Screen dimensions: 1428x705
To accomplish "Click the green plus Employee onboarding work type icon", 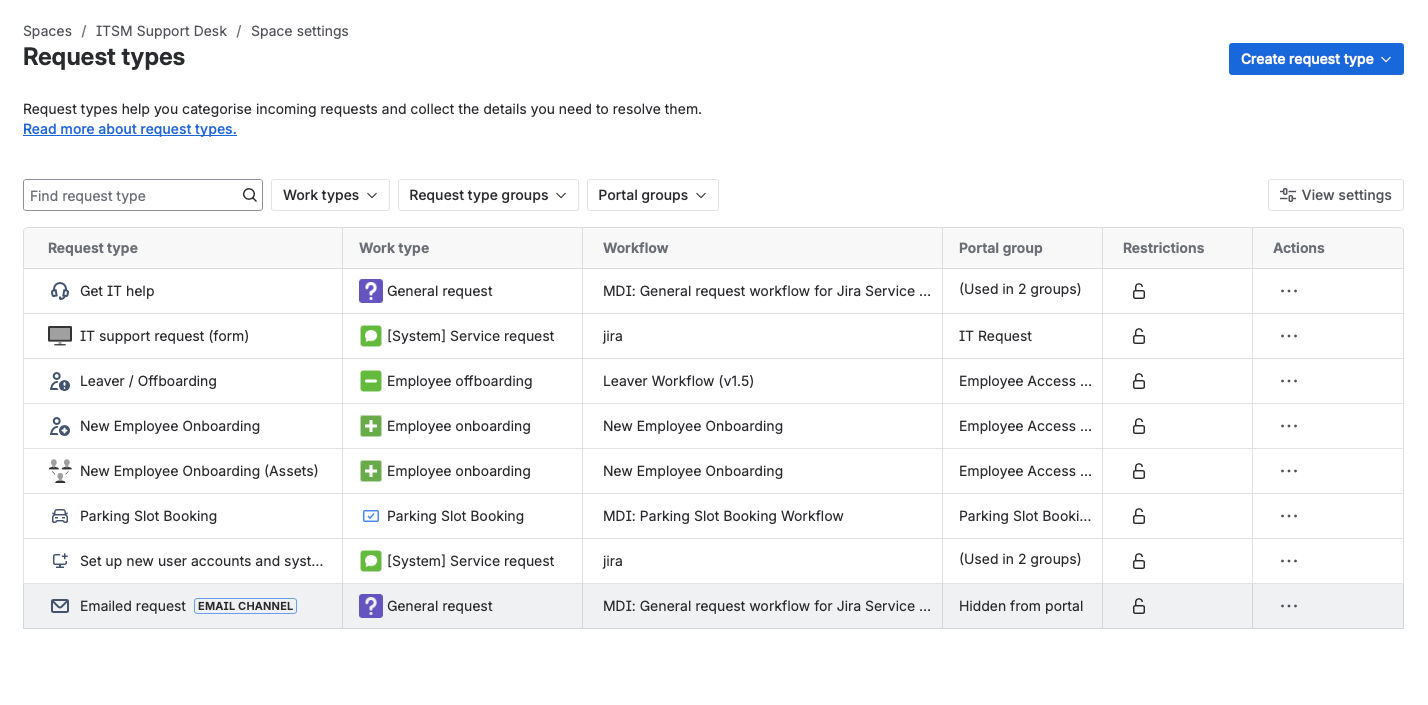I will [371, 426].
